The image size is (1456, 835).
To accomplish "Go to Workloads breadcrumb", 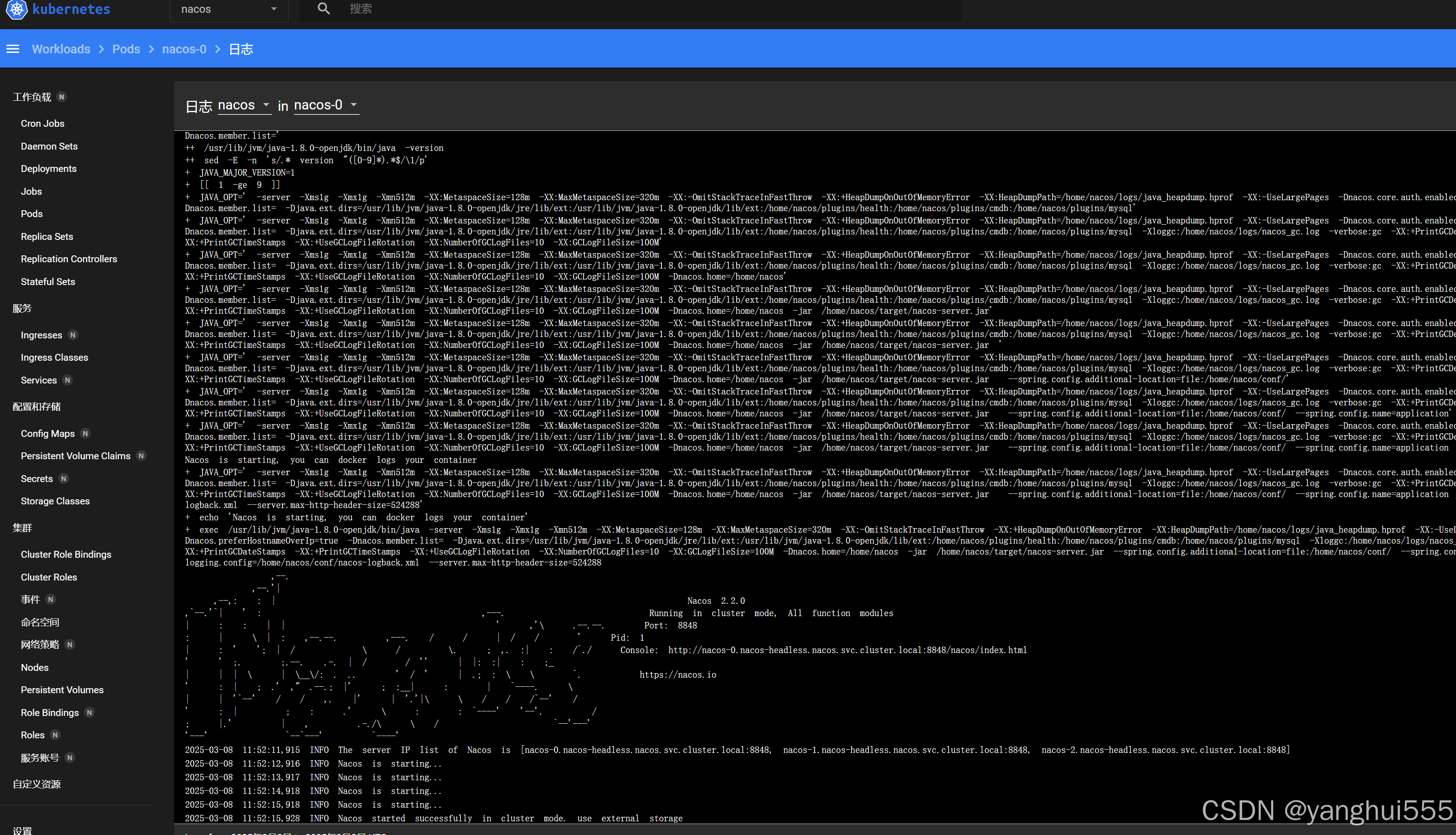I will coord(61,49).
